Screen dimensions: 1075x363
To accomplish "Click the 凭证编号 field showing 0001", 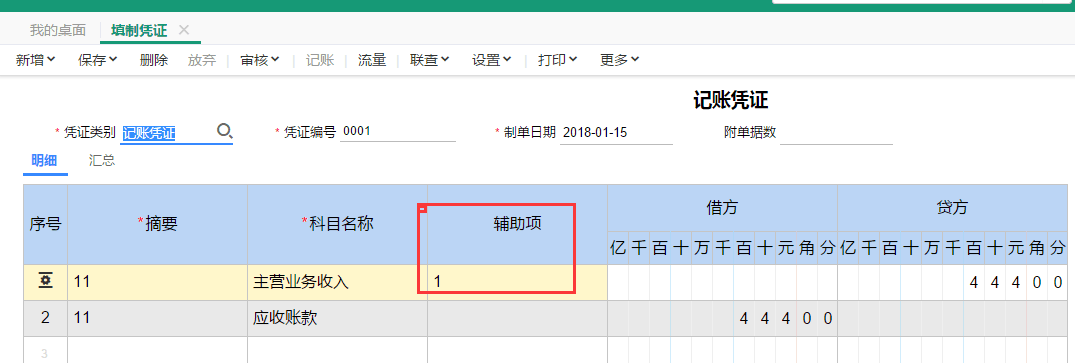I will click(x=398, y=132).
